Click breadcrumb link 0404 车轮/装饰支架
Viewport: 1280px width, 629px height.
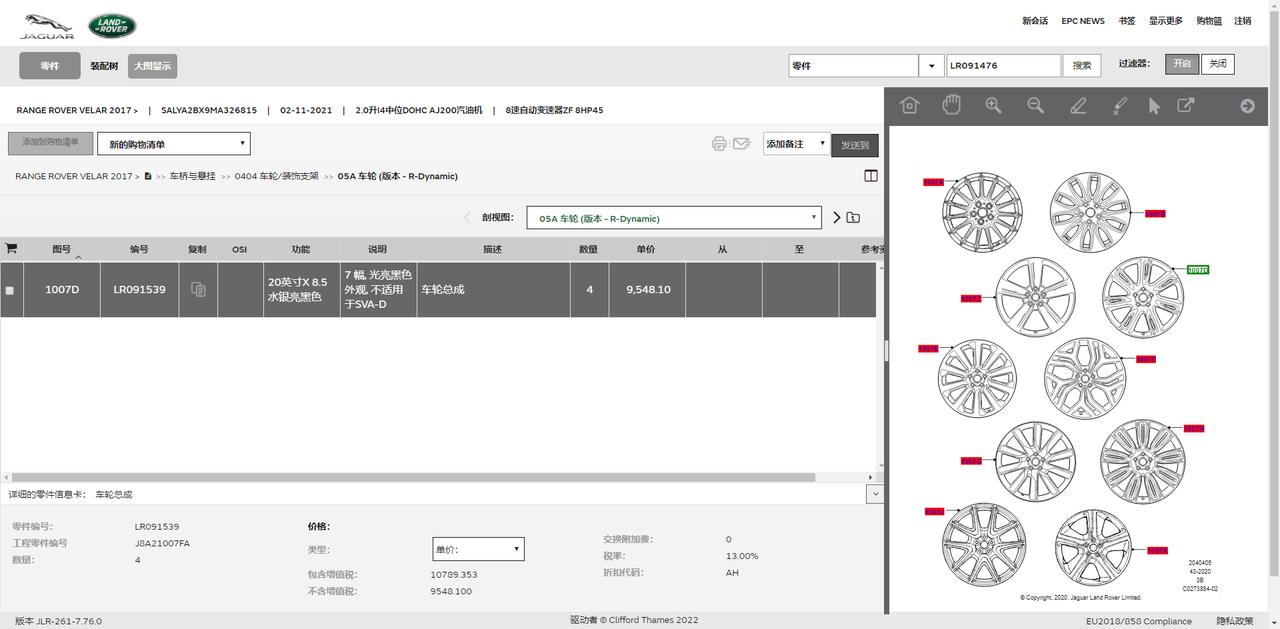[x=277, y=176]
